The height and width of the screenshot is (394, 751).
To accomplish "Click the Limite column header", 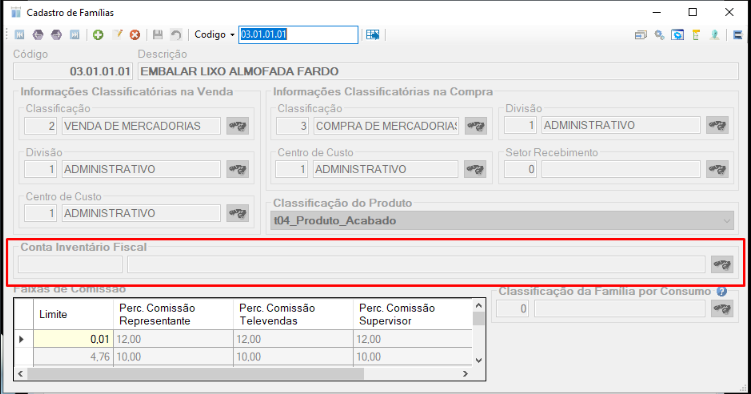I will 73,315.
